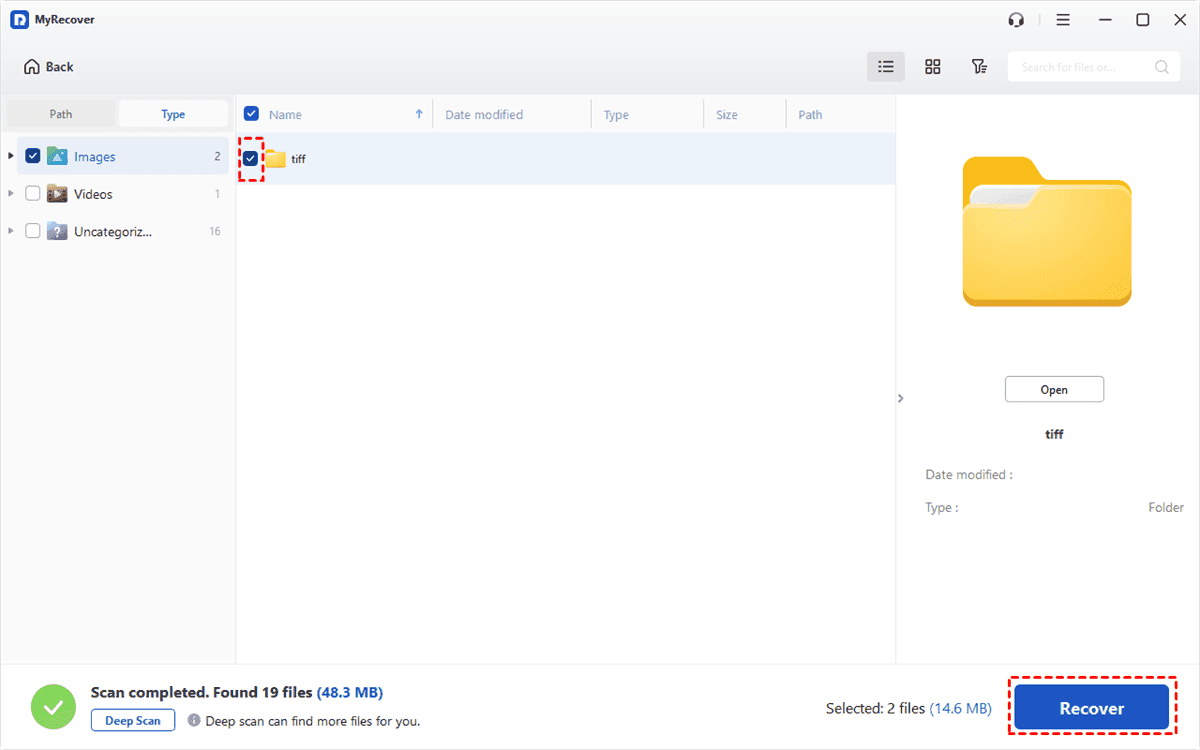Collapse the preview panel with arrow
Screen dimensions: 1200x750
pos(900,398)
